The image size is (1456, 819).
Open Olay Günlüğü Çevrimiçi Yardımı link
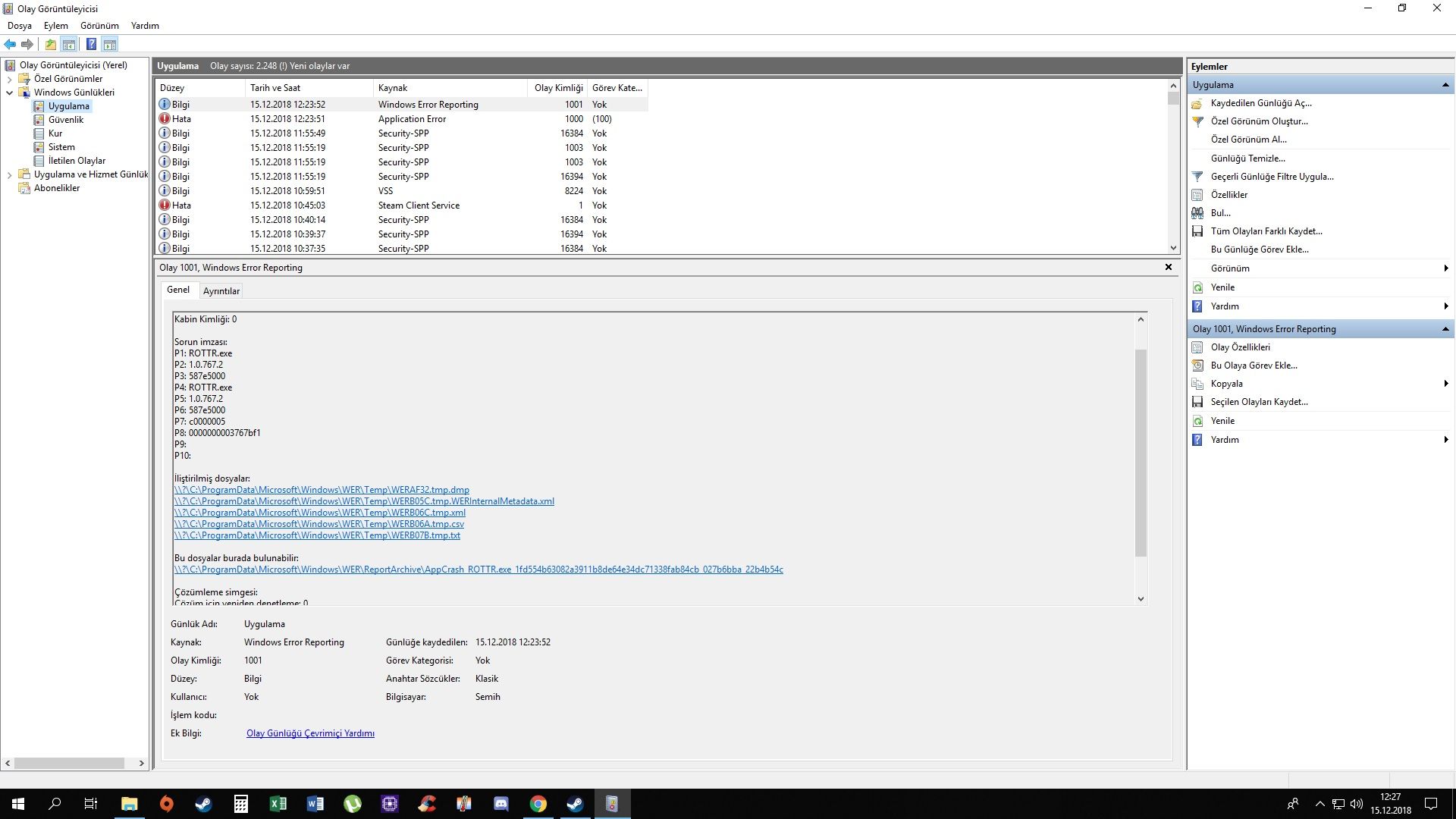pyautogui.click(x=310, y=733)
